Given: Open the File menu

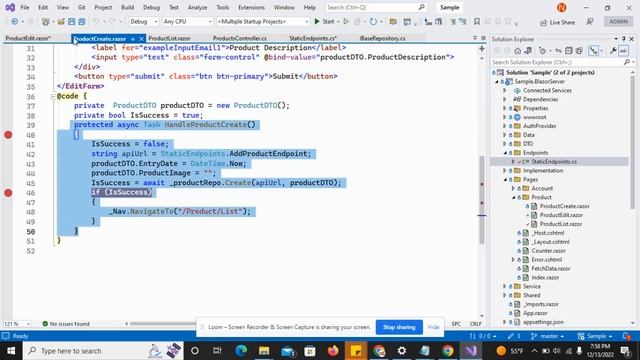Looking at the screenshot, I should [24, 7].
